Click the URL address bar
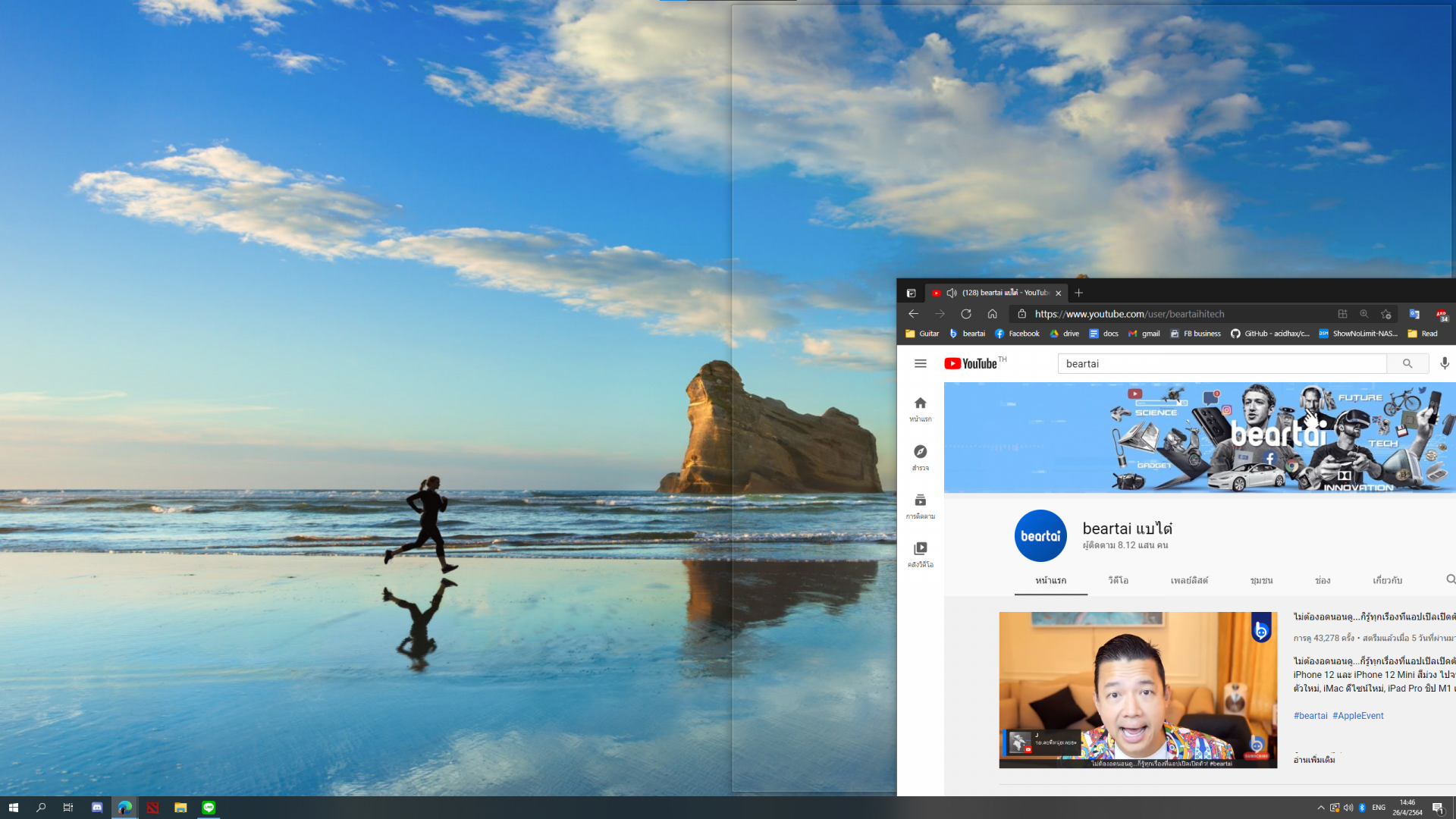Viewport: 1456px width, 819px height. pyautogui.click(x=1175, y=314)
